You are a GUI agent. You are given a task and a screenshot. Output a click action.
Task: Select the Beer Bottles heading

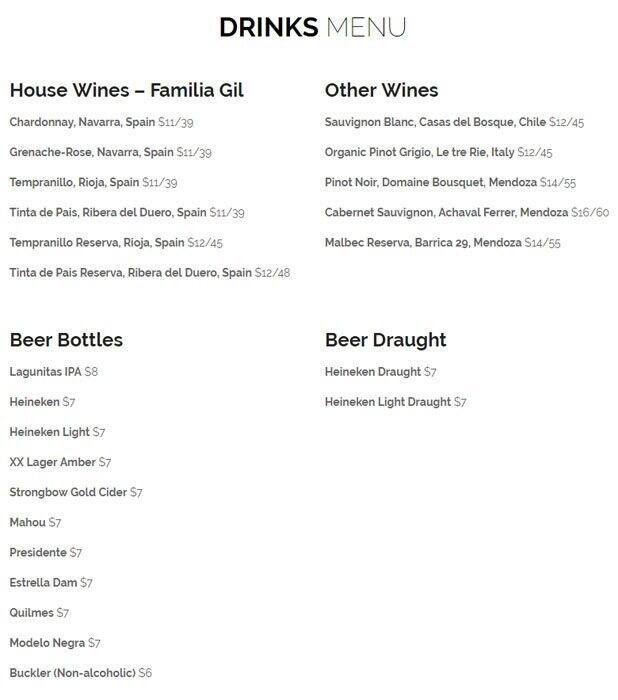pos(66,340)
